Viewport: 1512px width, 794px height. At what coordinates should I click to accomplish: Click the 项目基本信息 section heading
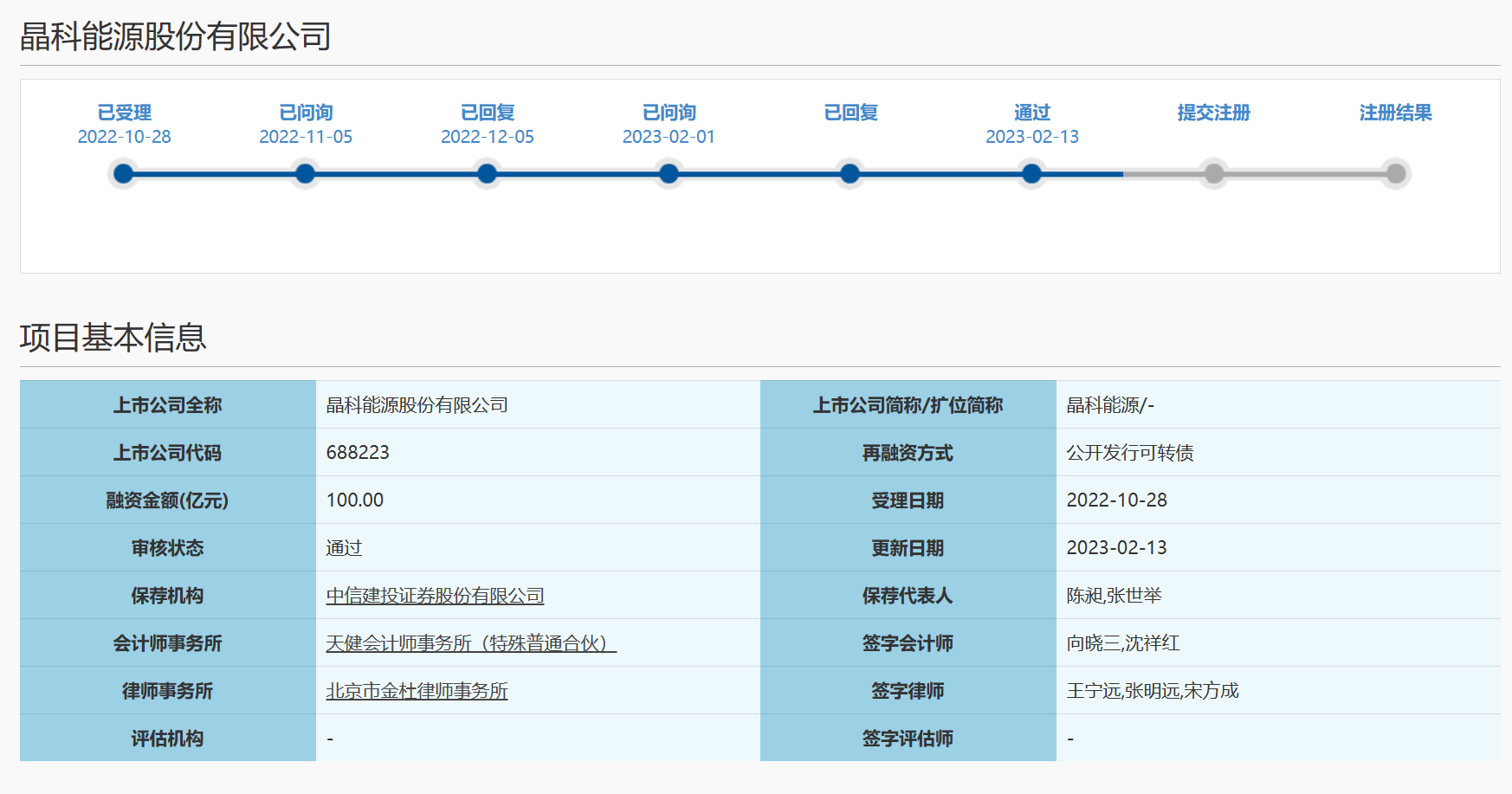pos(113,337)
